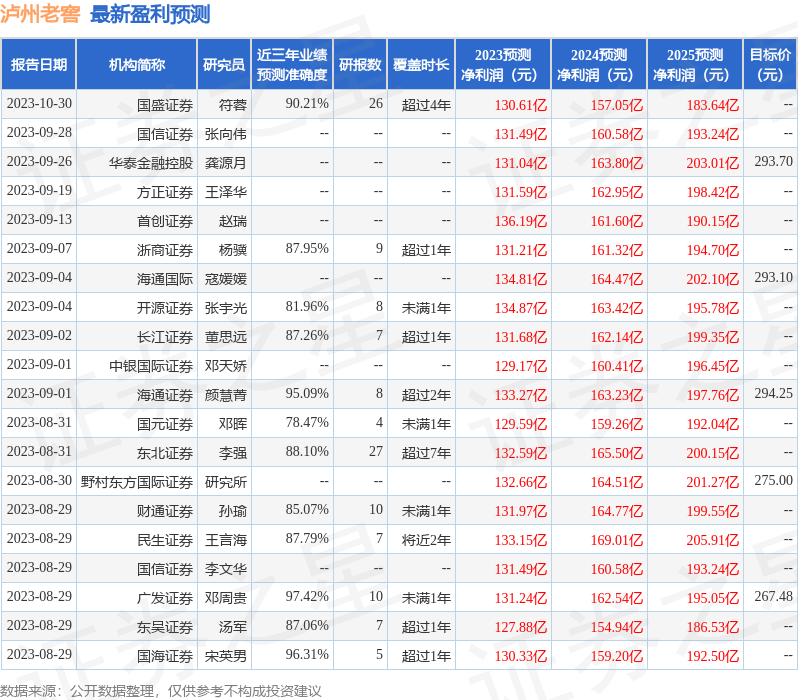Click researcher 邓天娇
The image size is (798, 700).
pyautogui.click(x=226, y=367)
